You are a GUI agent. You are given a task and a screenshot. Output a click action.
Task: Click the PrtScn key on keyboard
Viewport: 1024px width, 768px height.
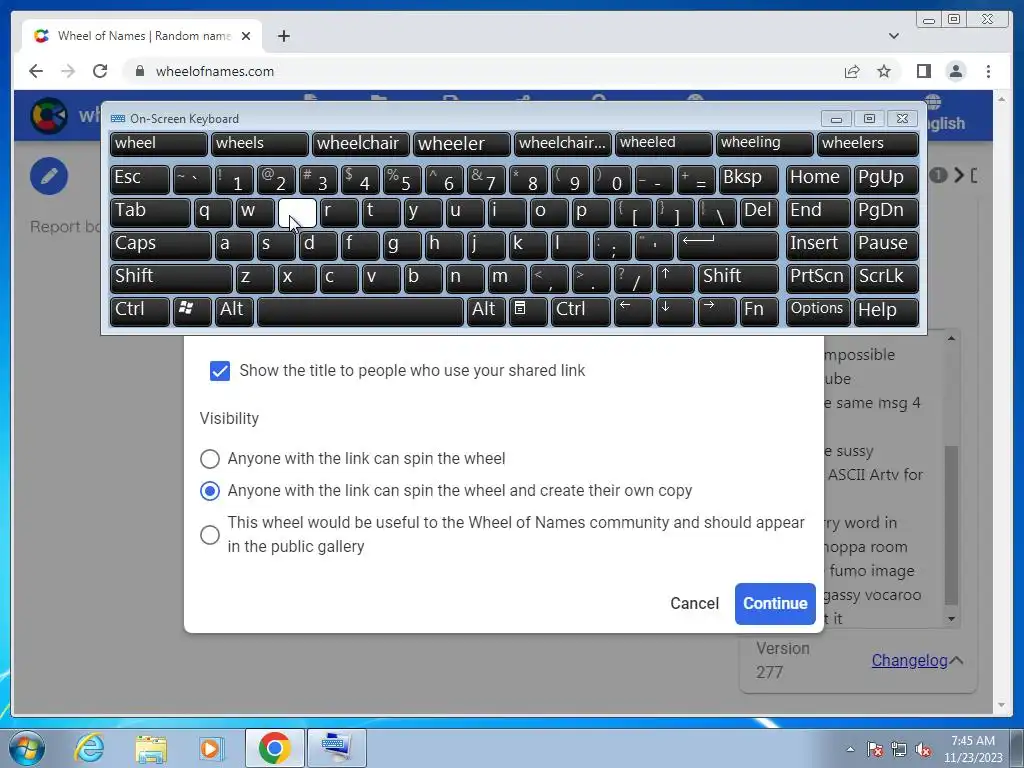tap(818, 278)
